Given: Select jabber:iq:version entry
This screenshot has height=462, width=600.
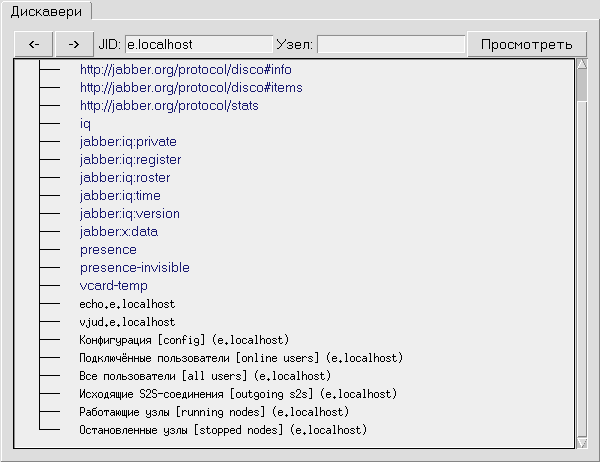Looking at the screenshot, I should click(x=130, y=214).
